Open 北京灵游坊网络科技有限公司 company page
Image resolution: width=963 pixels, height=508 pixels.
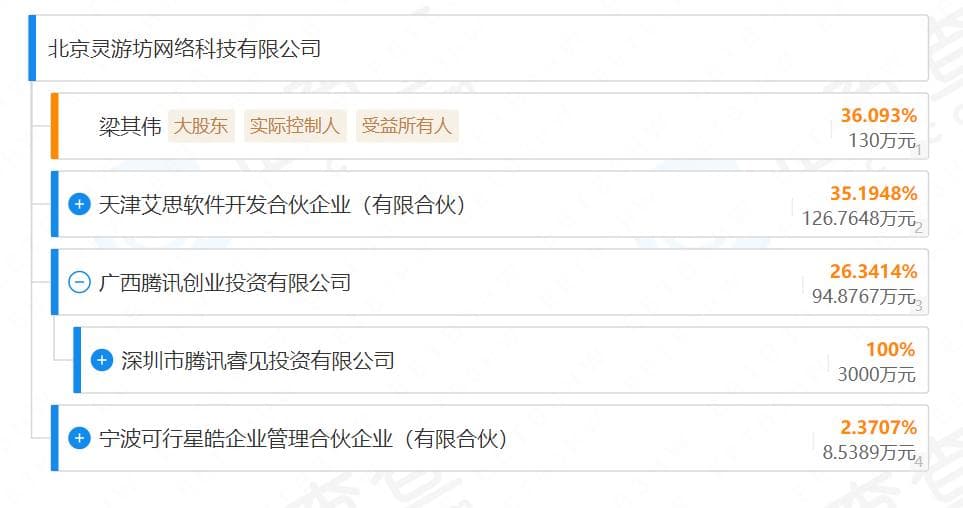pos(184,48)
